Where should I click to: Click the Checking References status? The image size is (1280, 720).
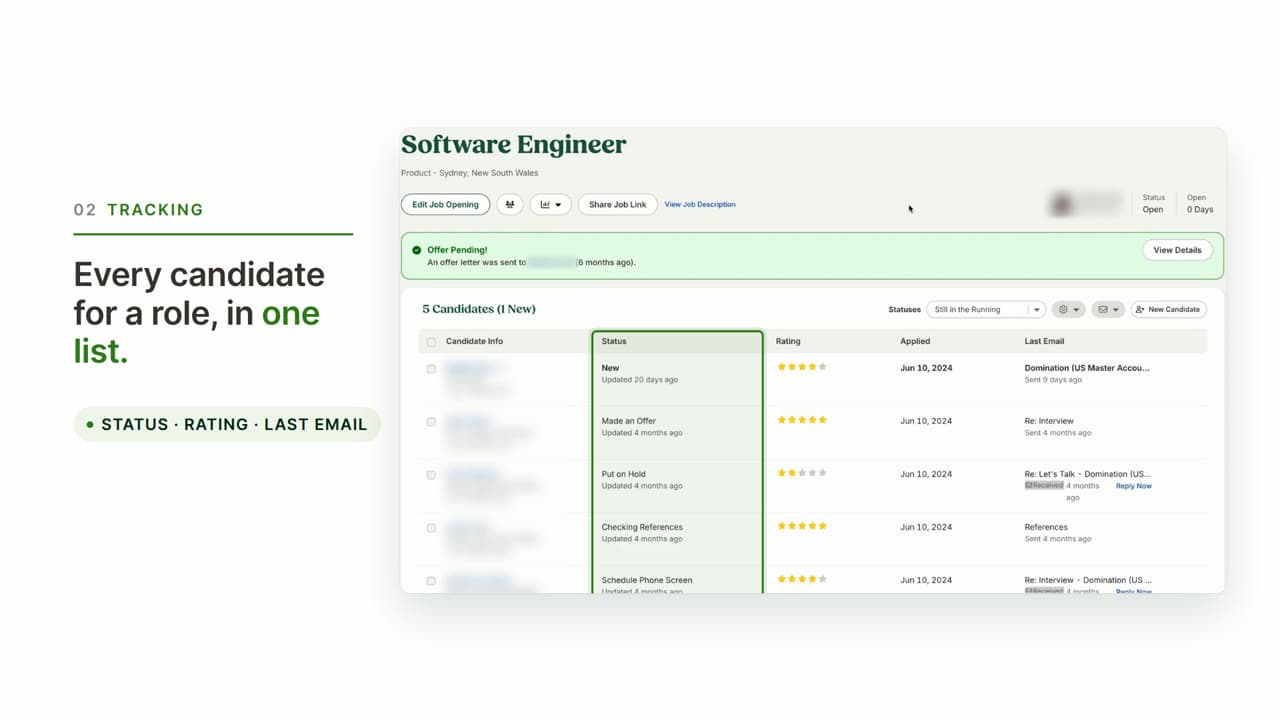click(642, 527)
